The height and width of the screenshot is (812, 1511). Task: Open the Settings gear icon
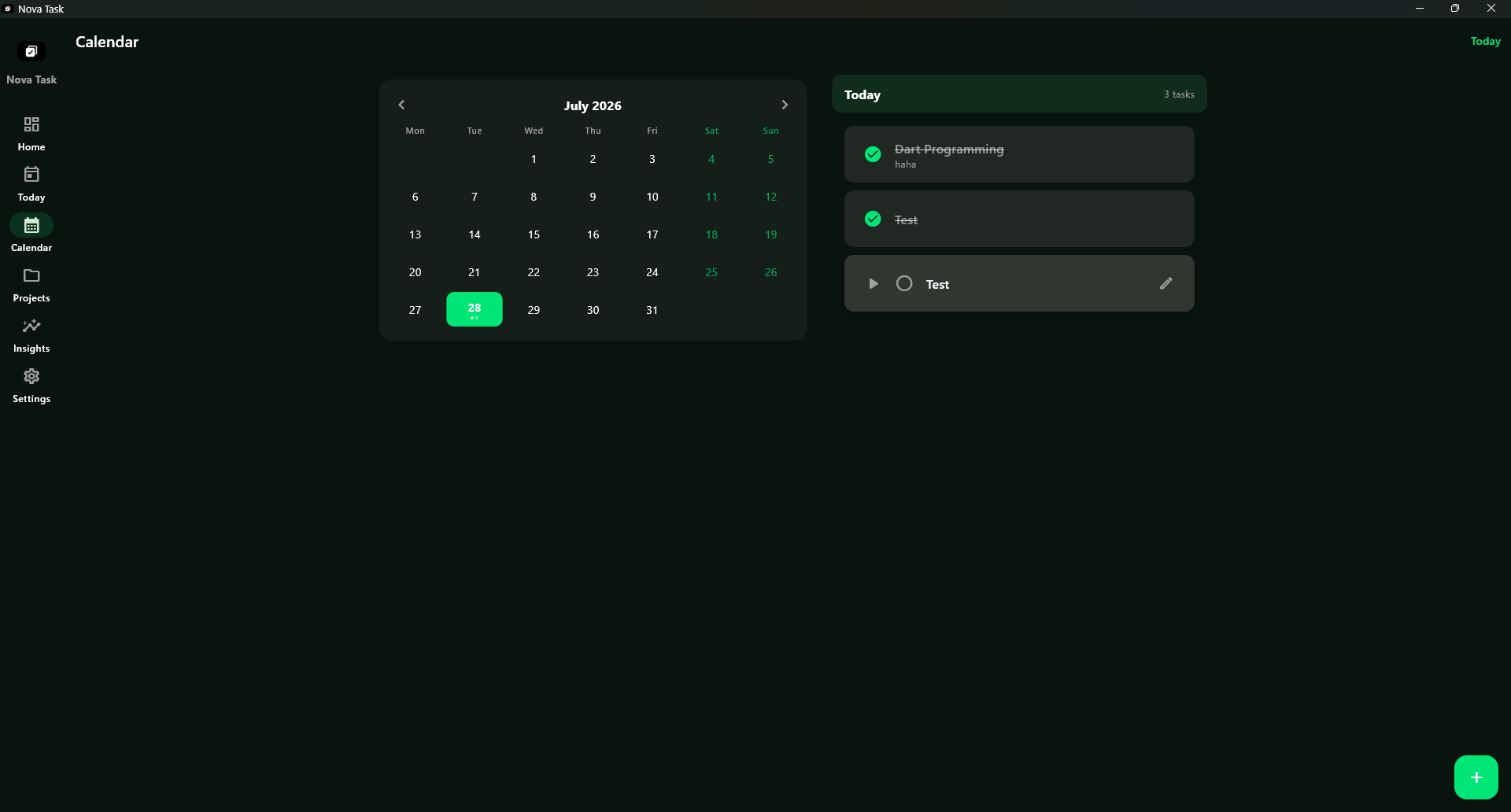pos(31,376)
